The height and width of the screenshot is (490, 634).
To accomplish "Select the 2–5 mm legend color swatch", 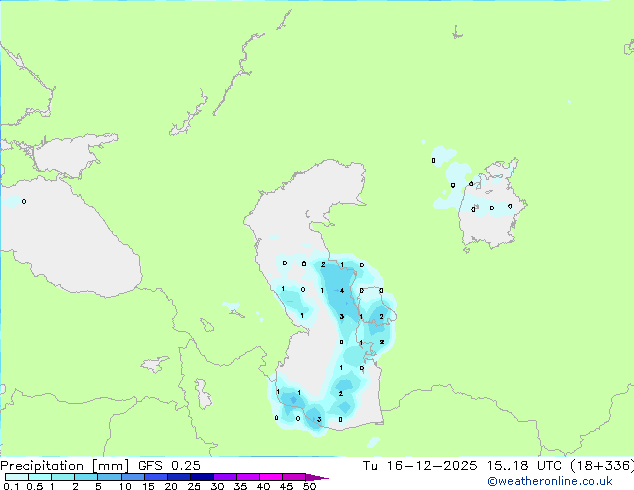I will tap(86, 477).
